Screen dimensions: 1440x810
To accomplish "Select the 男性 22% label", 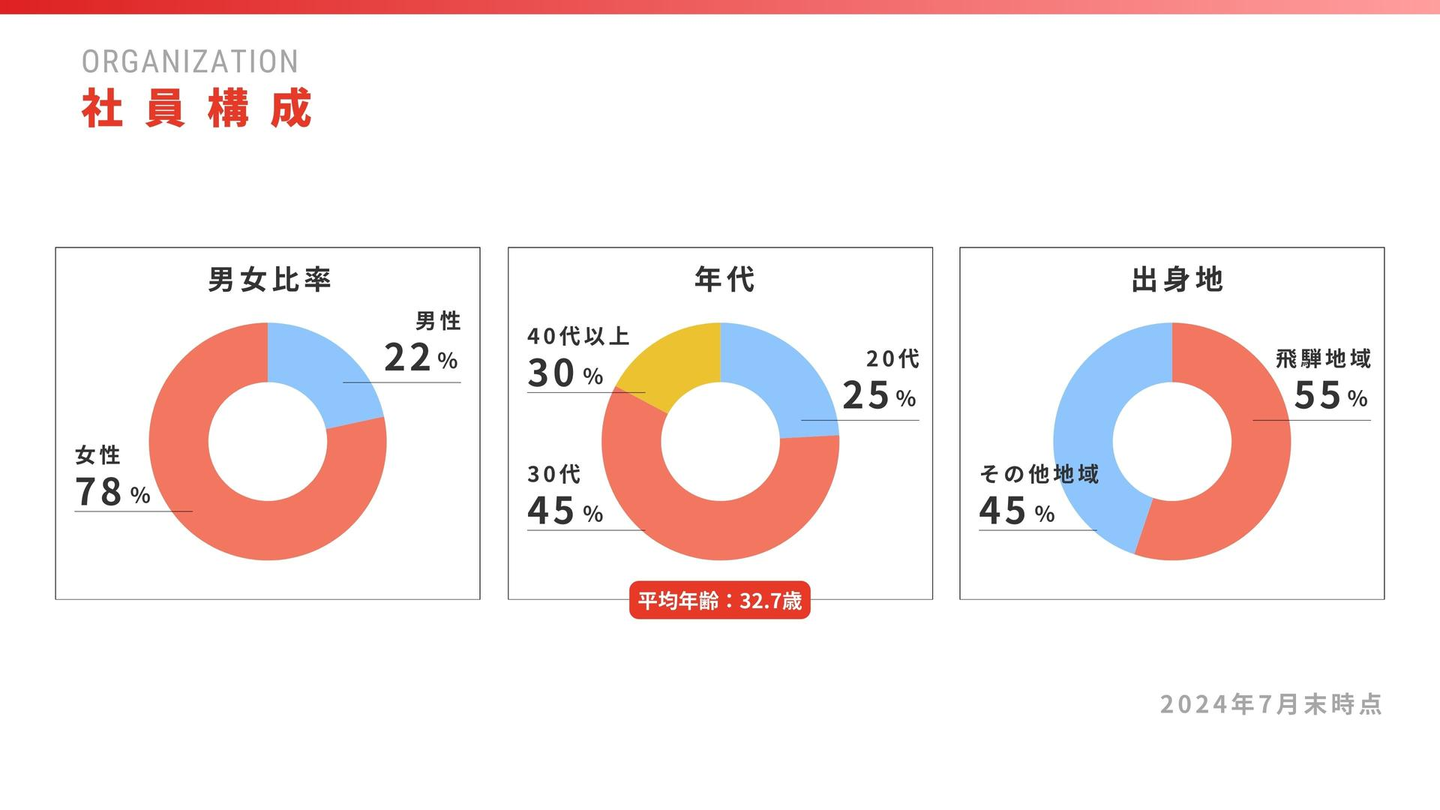I will pos(423,344).
